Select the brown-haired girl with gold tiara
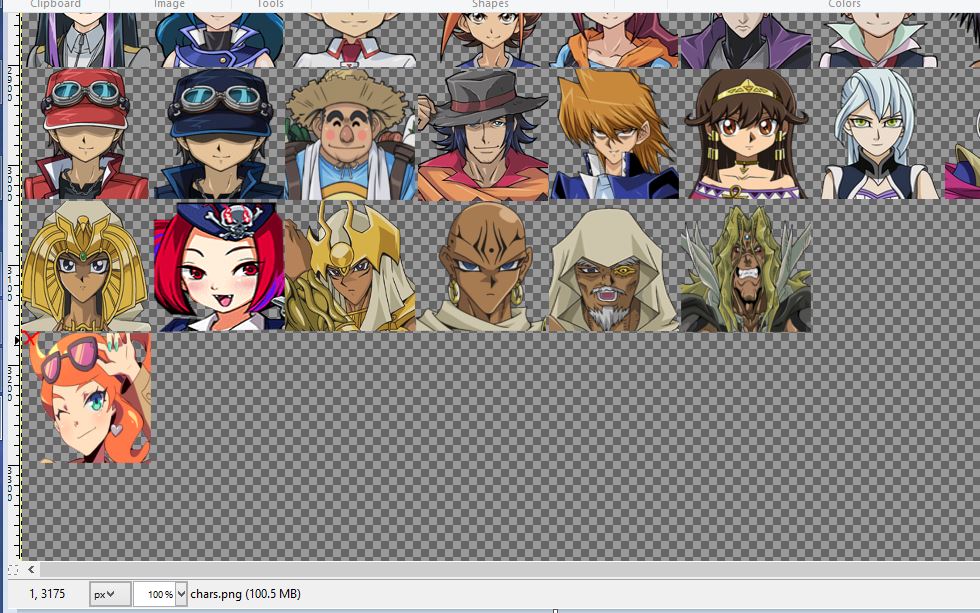Image resolution: width=980 pixels, height=613 pixels. (x=746, y=134)
